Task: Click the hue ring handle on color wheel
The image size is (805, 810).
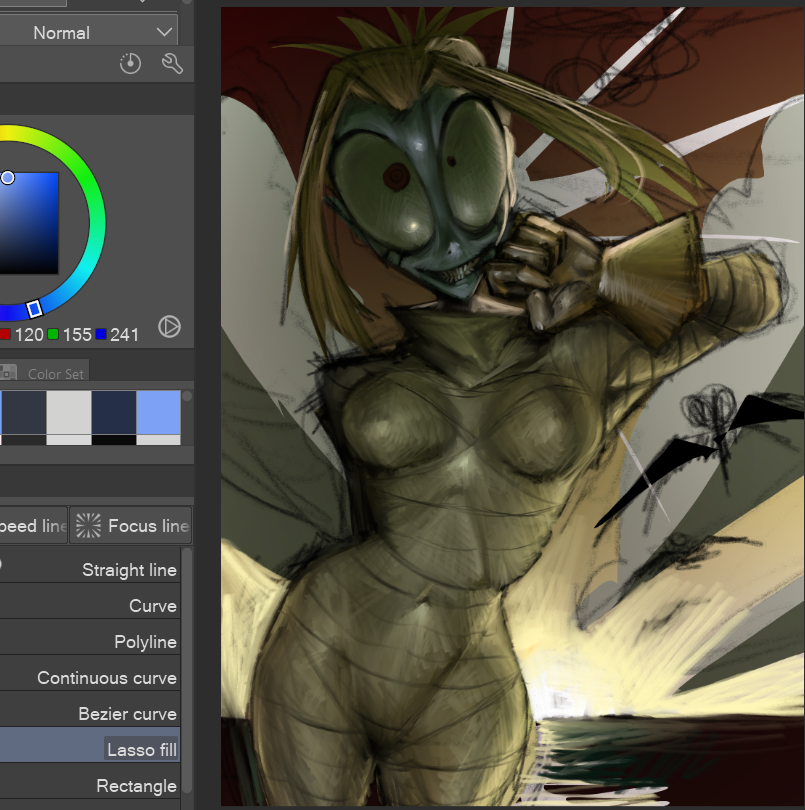Action: point(34,309)
